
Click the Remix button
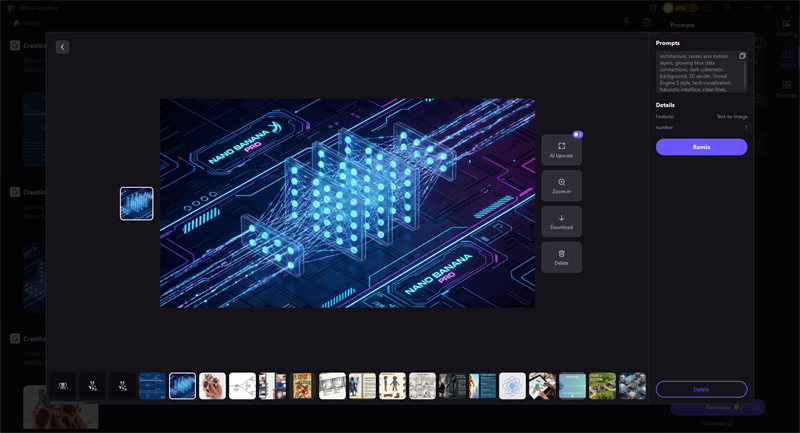tap(701, 147)
